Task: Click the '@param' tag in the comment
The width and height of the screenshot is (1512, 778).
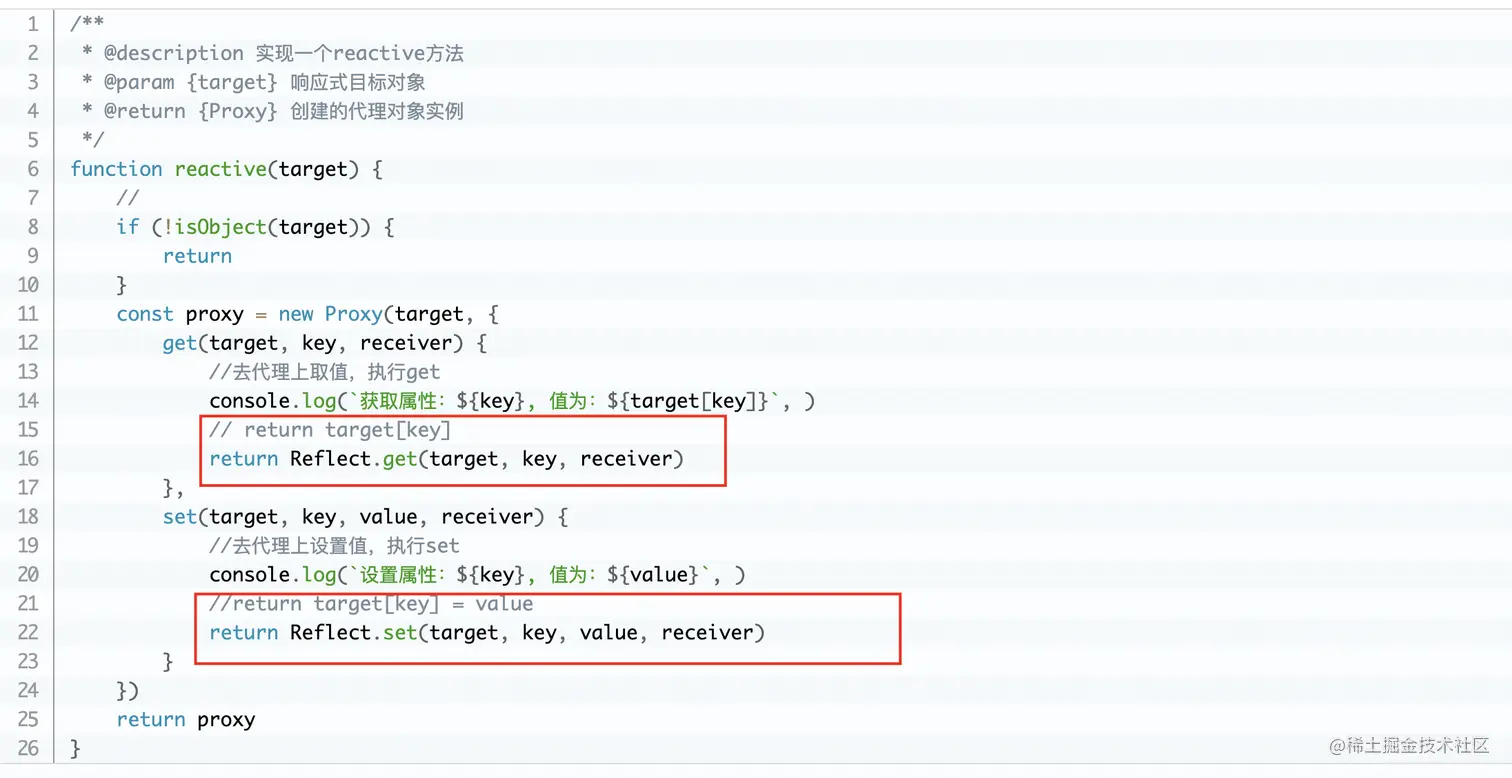Action: [x=139, y=82]
